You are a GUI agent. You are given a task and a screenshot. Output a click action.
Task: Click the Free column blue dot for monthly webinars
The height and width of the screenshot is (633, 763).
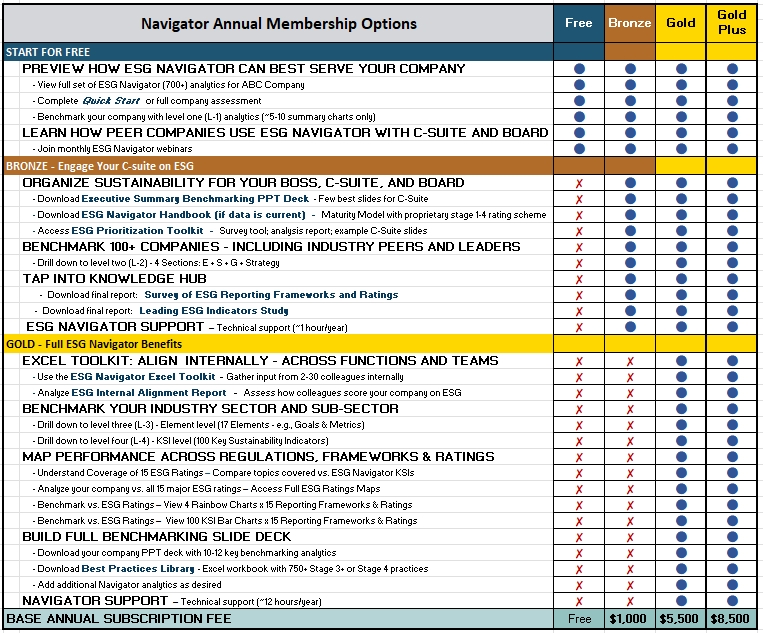[x=579, y=149]
